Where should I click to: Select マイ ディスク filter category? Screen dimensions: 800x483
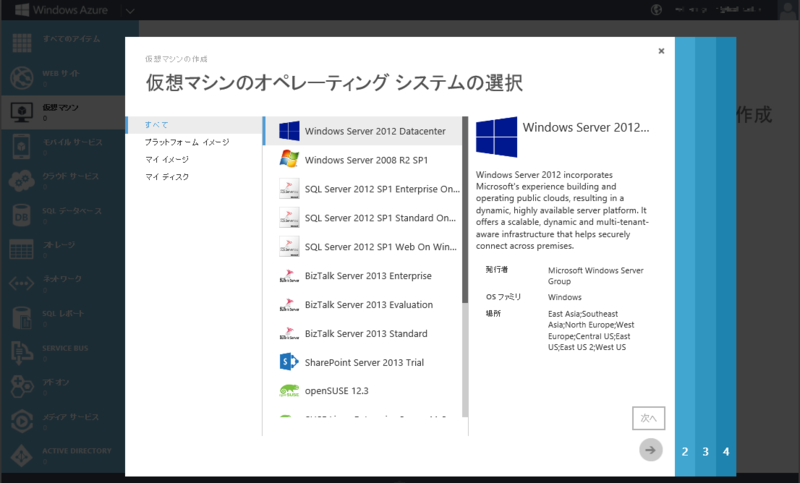tap(167, 177)
